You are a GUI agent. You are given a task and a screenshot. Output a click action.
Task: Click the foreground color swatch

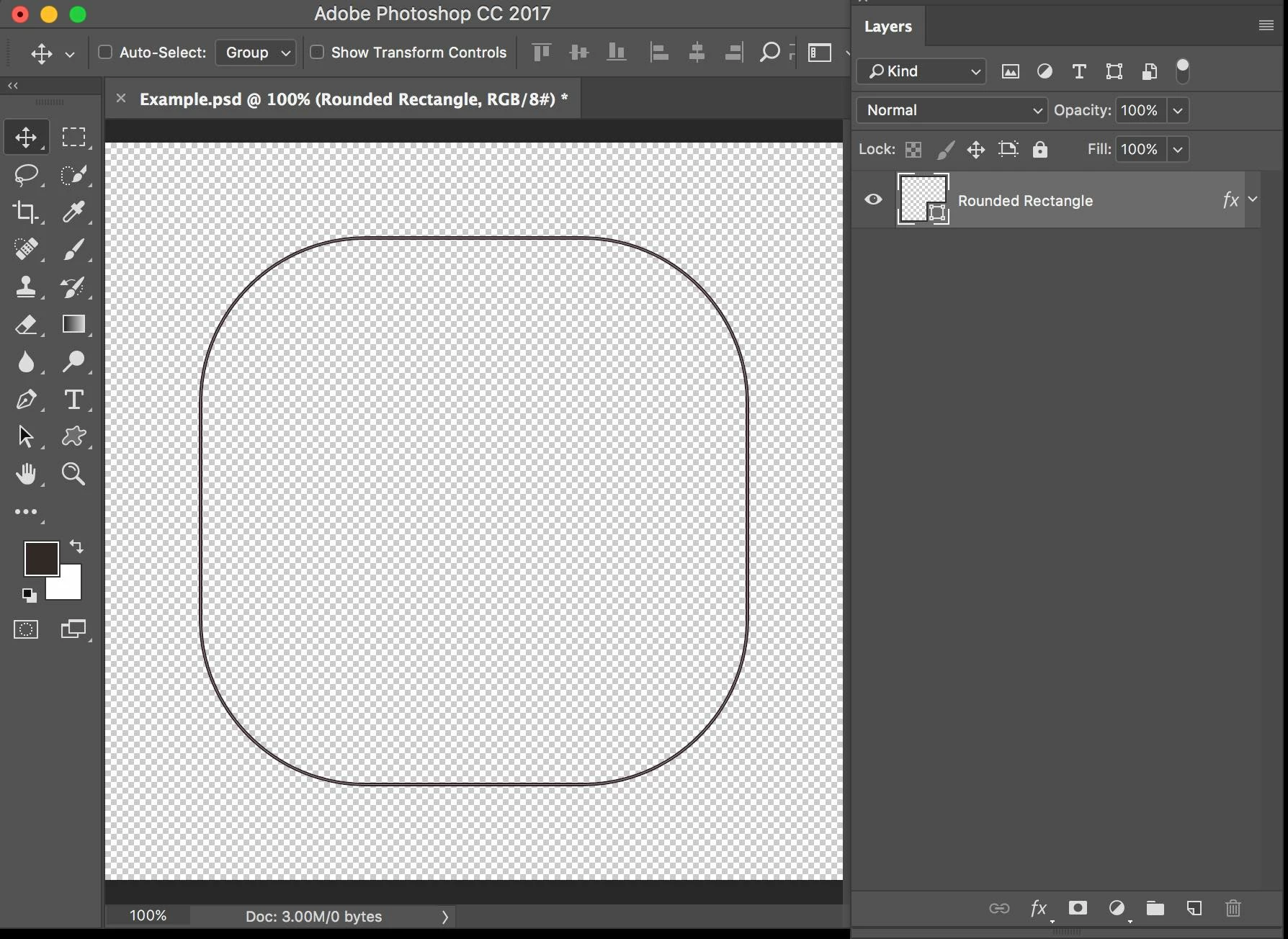tap(41, 559)
